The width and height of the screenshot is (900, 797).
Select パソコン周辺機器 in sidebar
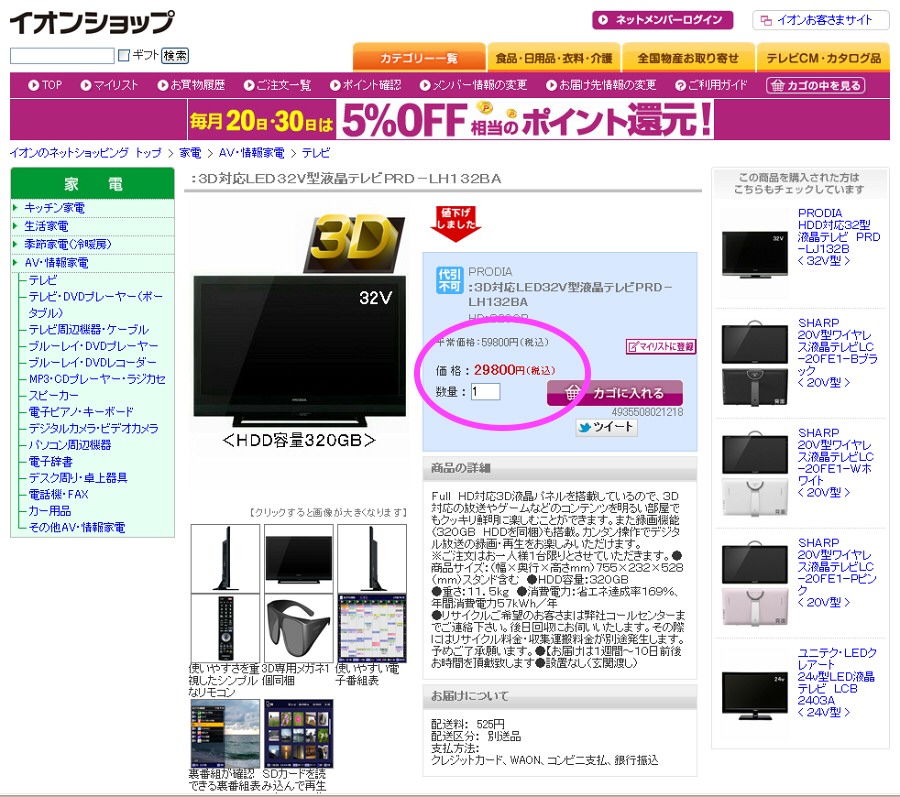(x=70, y=445)
